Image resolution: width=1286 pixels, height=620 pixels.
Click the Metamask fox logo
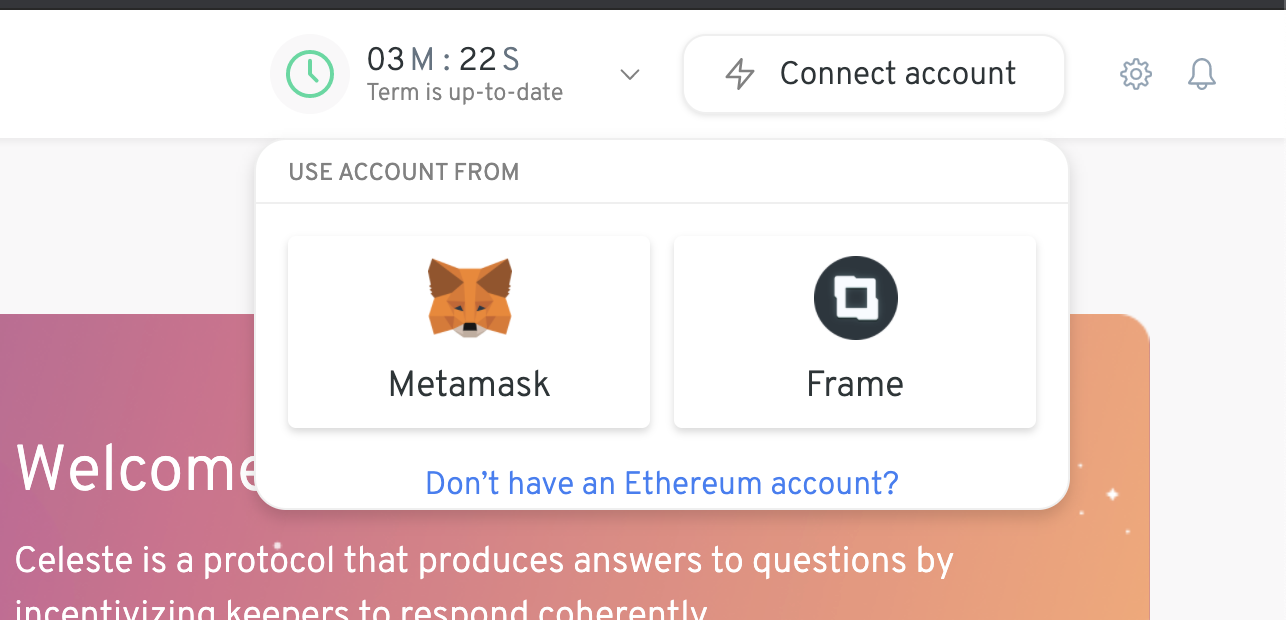coord(469,297)
